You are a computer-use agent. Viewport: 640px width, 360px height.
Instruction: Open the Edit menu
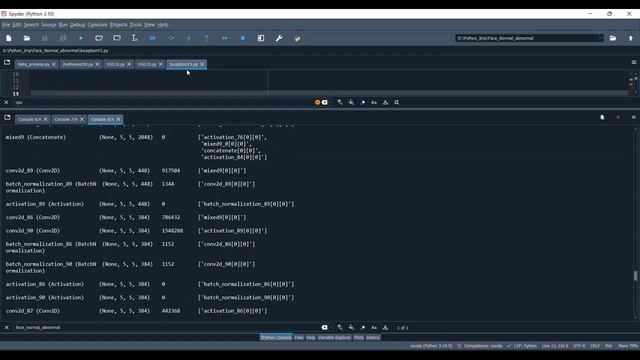click(17, 25)
